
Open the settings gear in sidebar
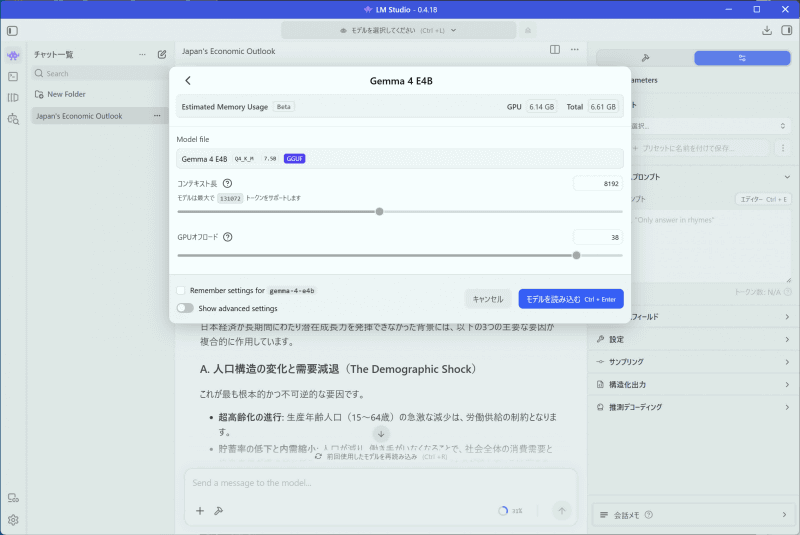13,520
